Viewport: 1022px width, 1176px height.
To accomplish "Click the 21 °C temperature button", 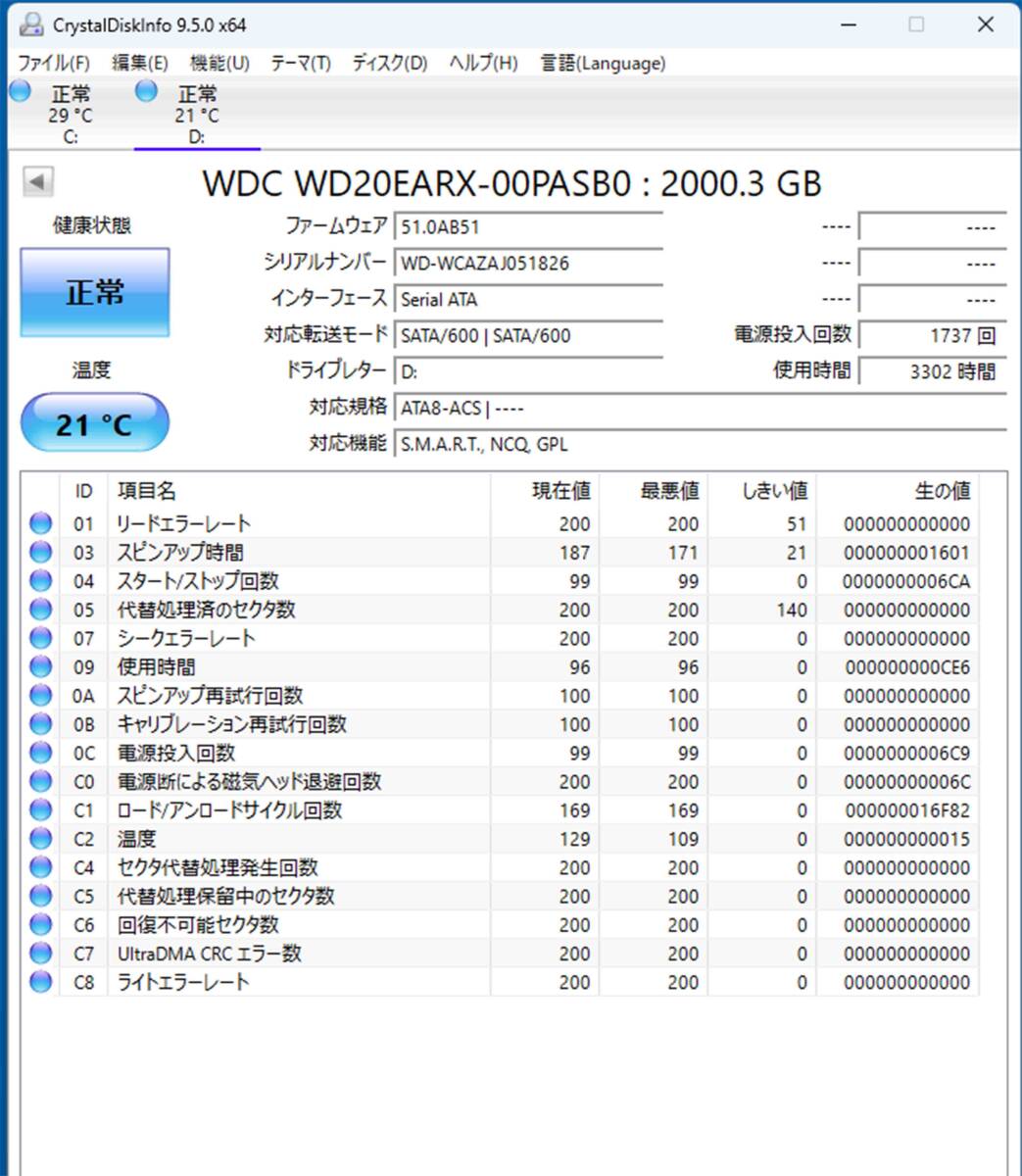I will (x=95, y=423).
